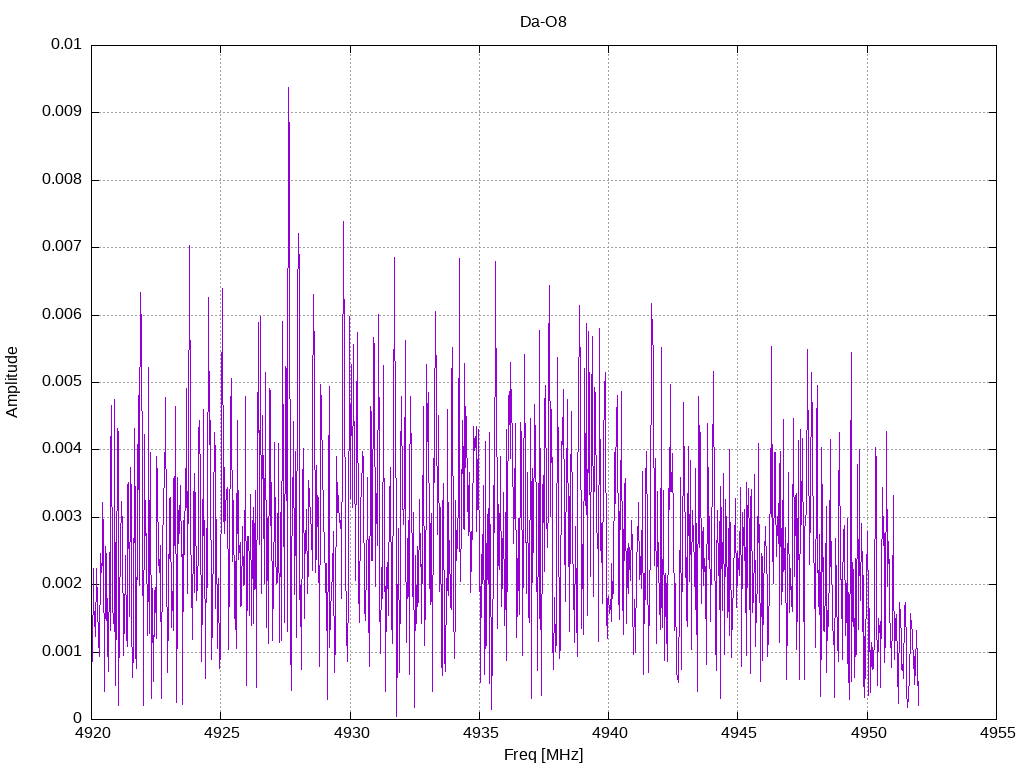Viewport: 1024px width, 768px height.
Task: Click the 0.005 y-axis tick label
Action: coord(62,381)
